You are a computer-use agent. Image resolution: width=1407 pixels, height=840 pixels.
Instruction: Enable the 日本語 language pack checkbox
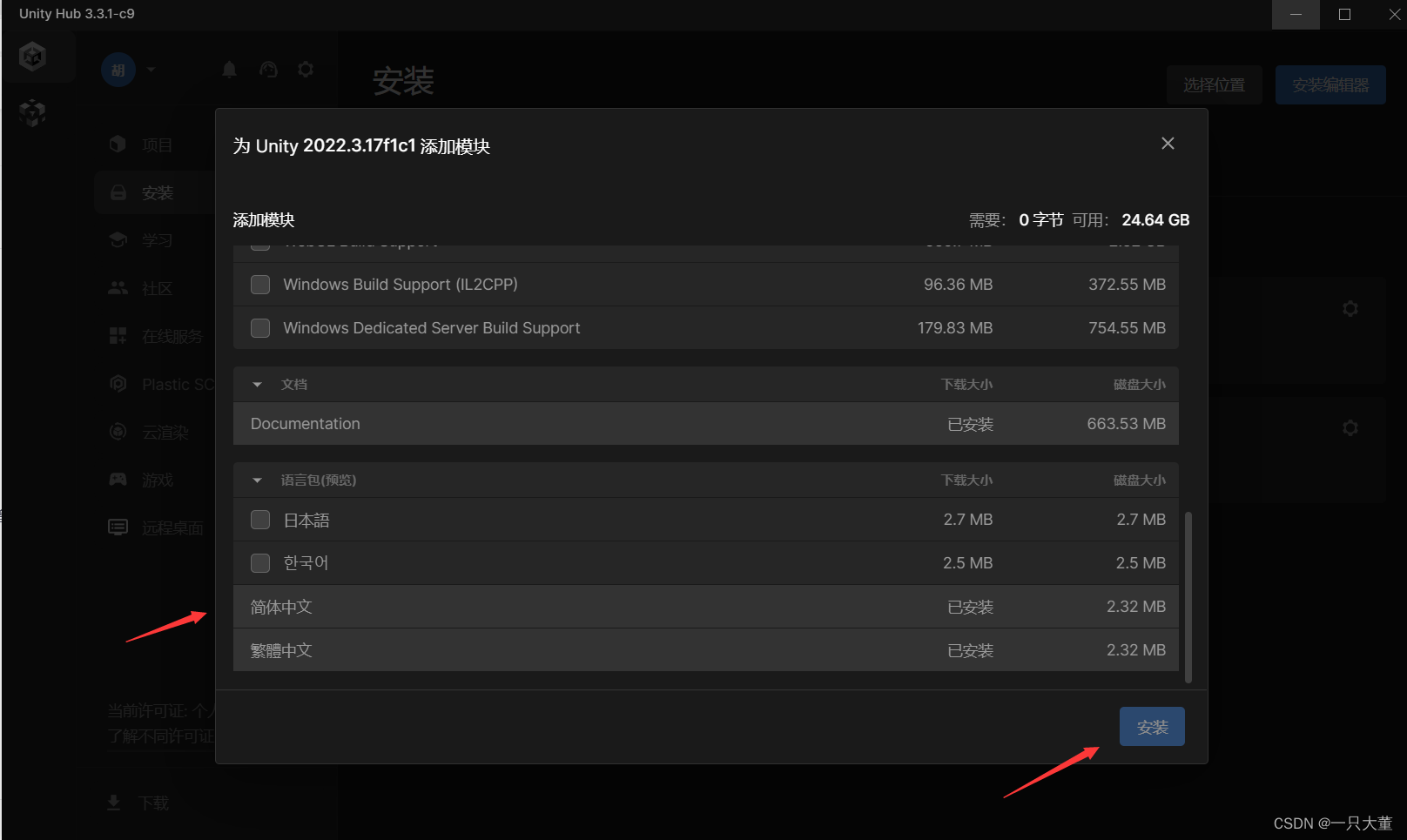pyautogui.click(x=260, y=520)
